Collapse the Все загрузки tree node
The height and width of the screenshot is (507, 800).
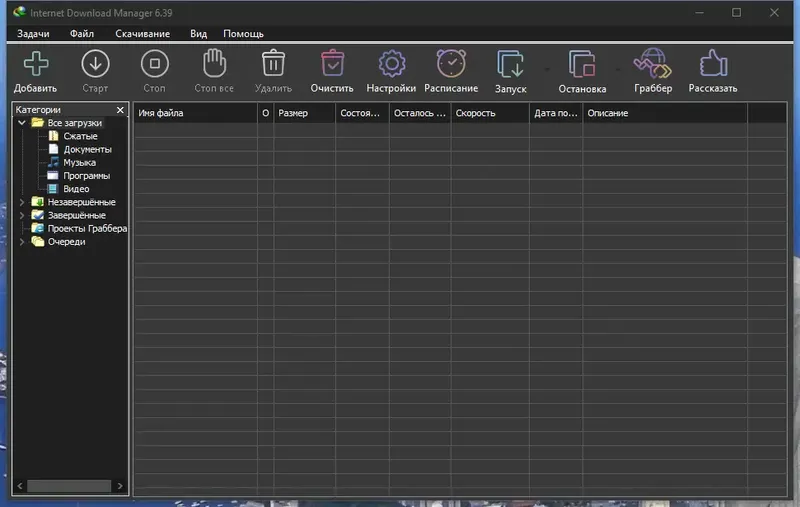point(22,122)
